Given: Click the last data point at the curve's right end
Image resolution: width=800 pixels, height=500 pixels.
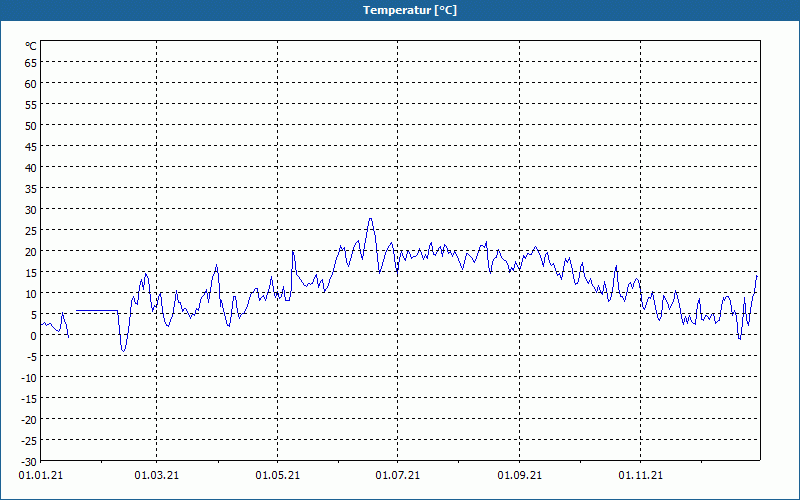Looking at the screenshot, I should [x=757, y=275].
